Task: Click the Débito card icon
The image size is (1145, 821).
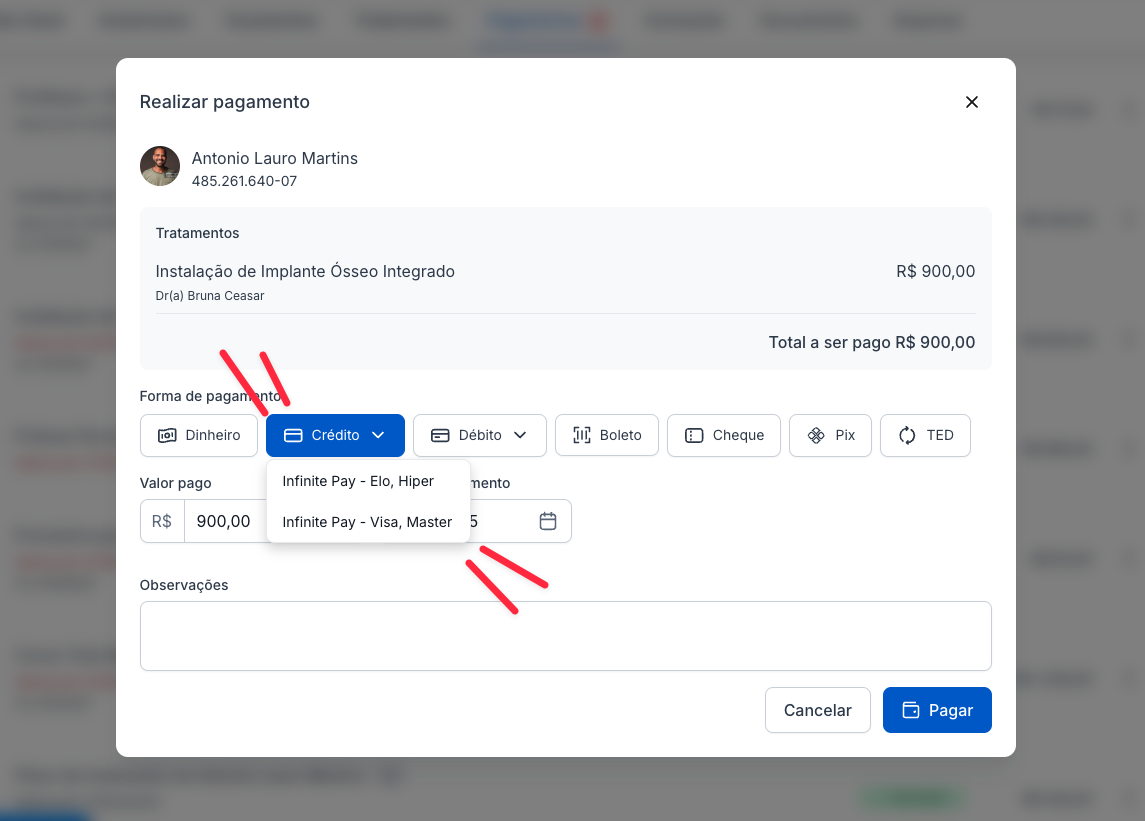Action: pos(440,435)
